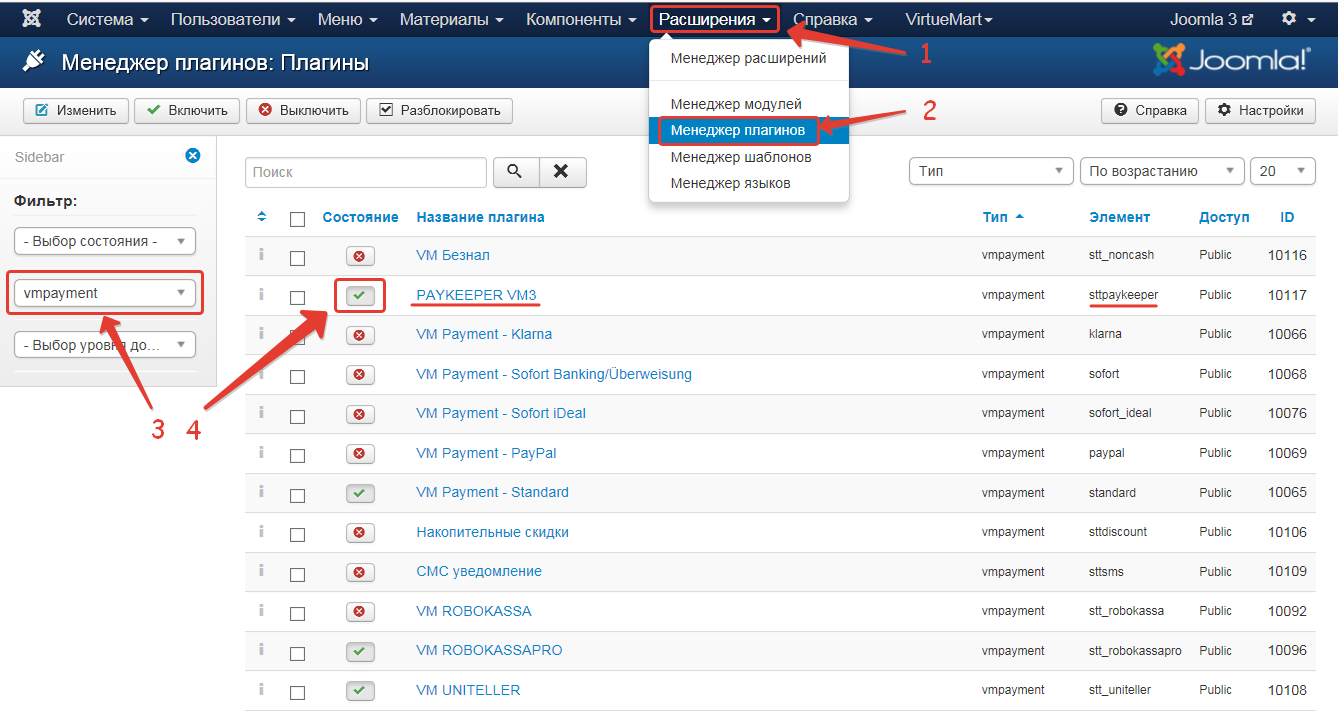
Task: Select checkbox for VM UNITELLER row
Action: tap(297, 692)
